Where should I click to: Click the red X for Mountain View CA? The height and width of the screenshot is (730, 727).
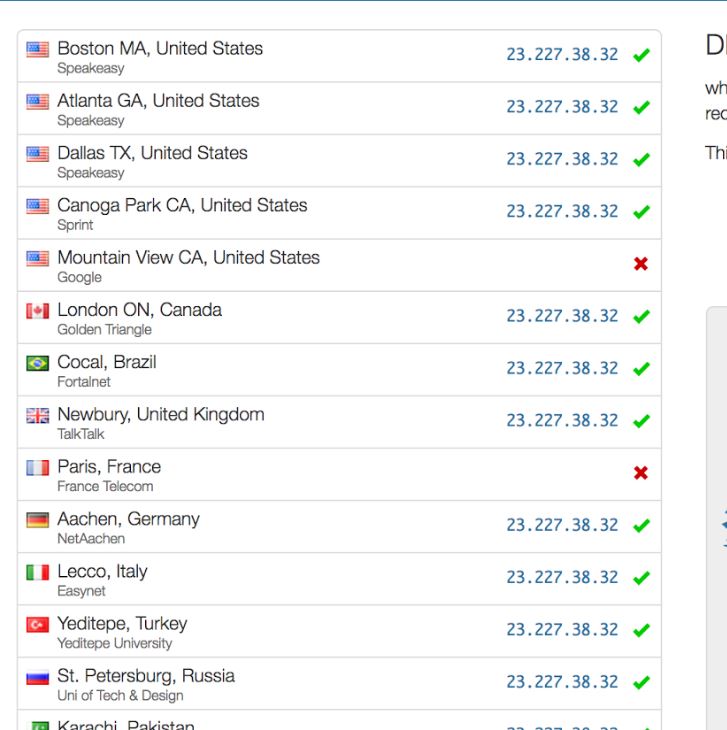(x=641, y=264)
